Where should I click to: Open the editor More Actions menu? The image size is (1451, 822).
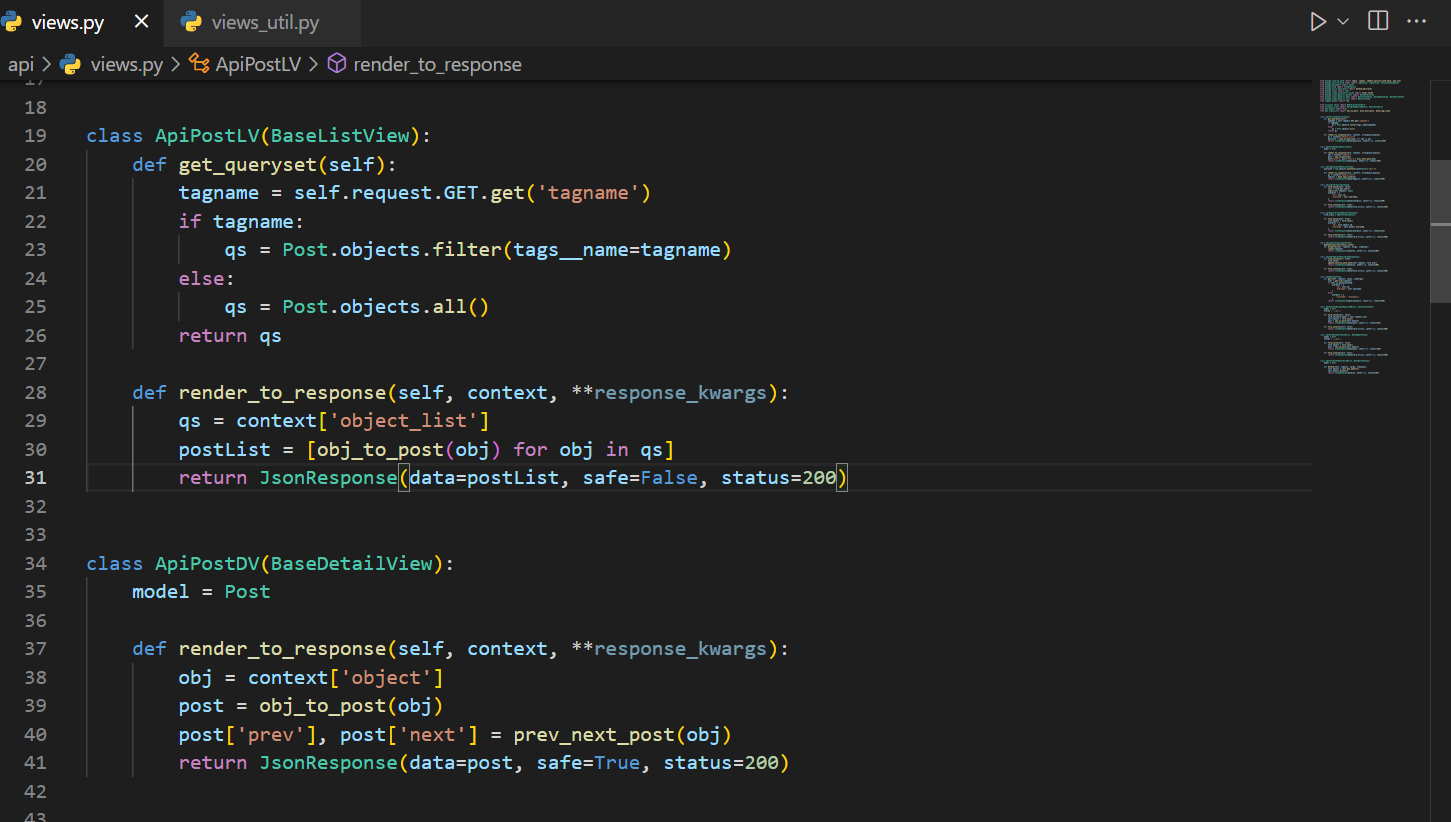click(1416, 21)
